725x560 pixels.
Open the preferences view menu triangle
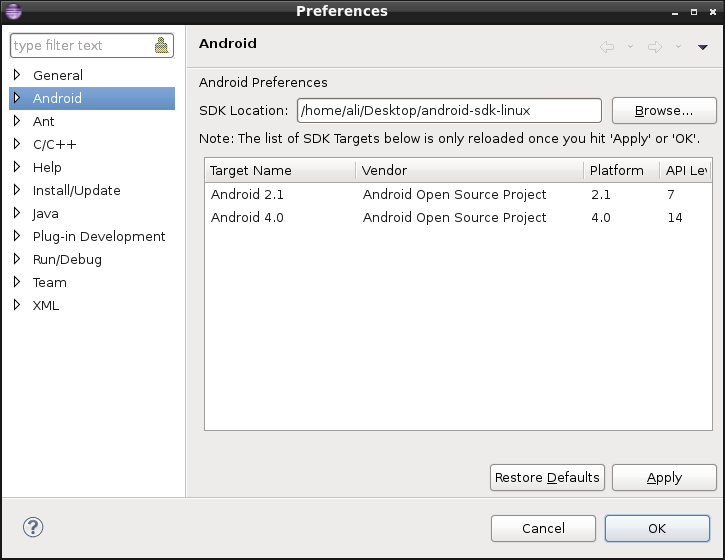coord(703,47)
